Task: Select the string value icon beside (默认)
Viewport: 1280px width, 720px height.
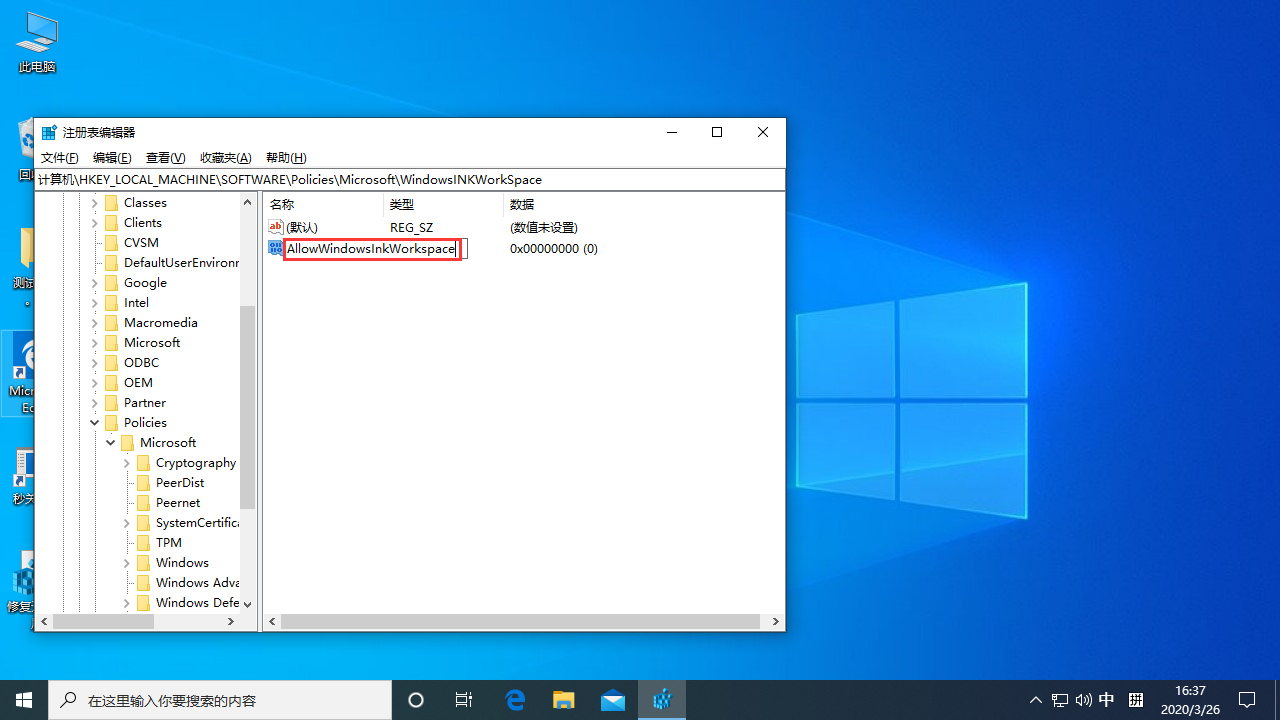Action: tap(276, 227)
